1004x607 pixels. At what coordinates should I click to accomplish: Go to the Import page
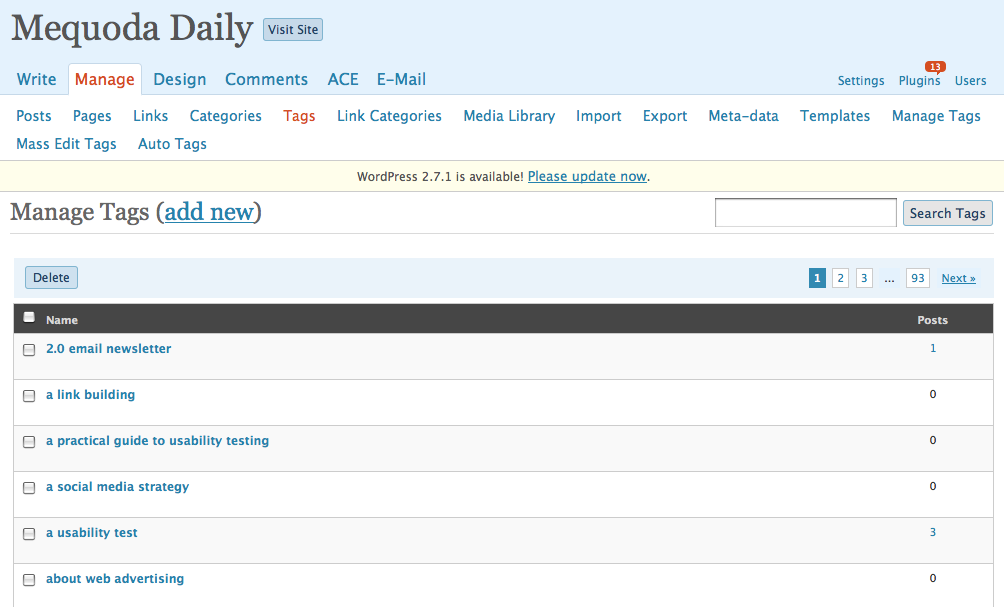point(599,116)
